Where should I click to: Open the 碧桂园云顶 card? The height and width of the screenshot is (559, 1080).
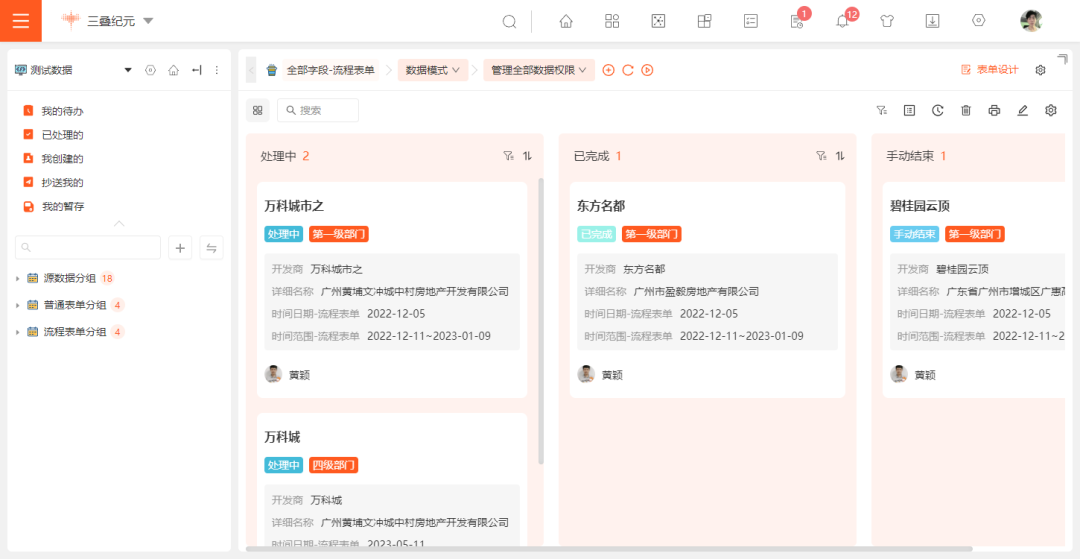[x=974, y=289]
